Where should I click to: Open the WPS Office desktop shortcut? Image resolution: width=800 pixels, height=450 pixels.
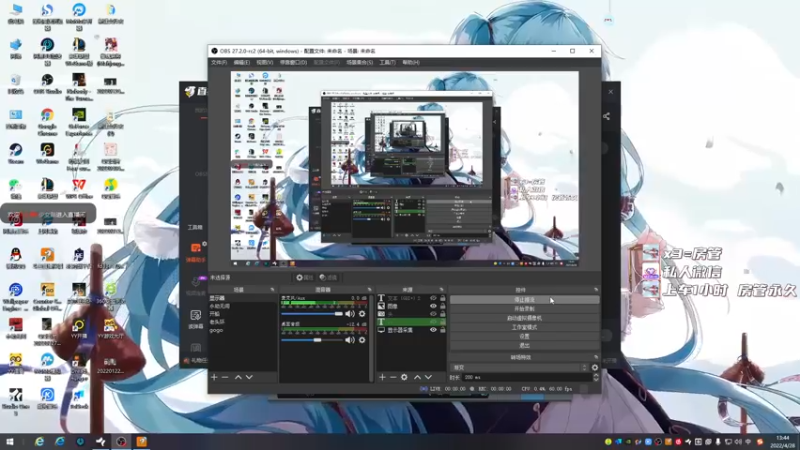[x=79, y=188]
